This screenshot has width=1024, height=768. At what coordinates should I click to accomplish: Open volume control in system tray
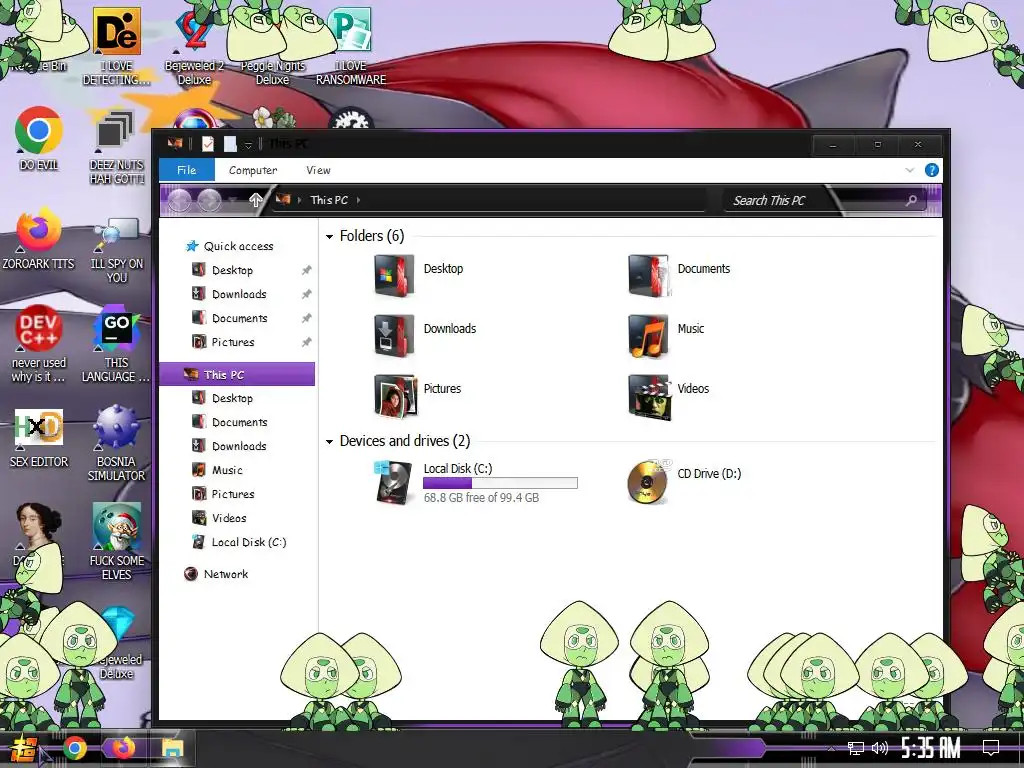coord(880,748)
